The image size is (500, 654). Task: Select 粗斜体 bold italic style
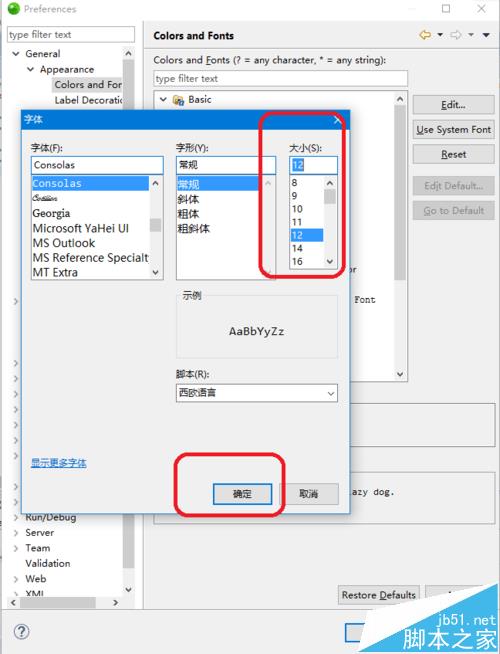217,229
